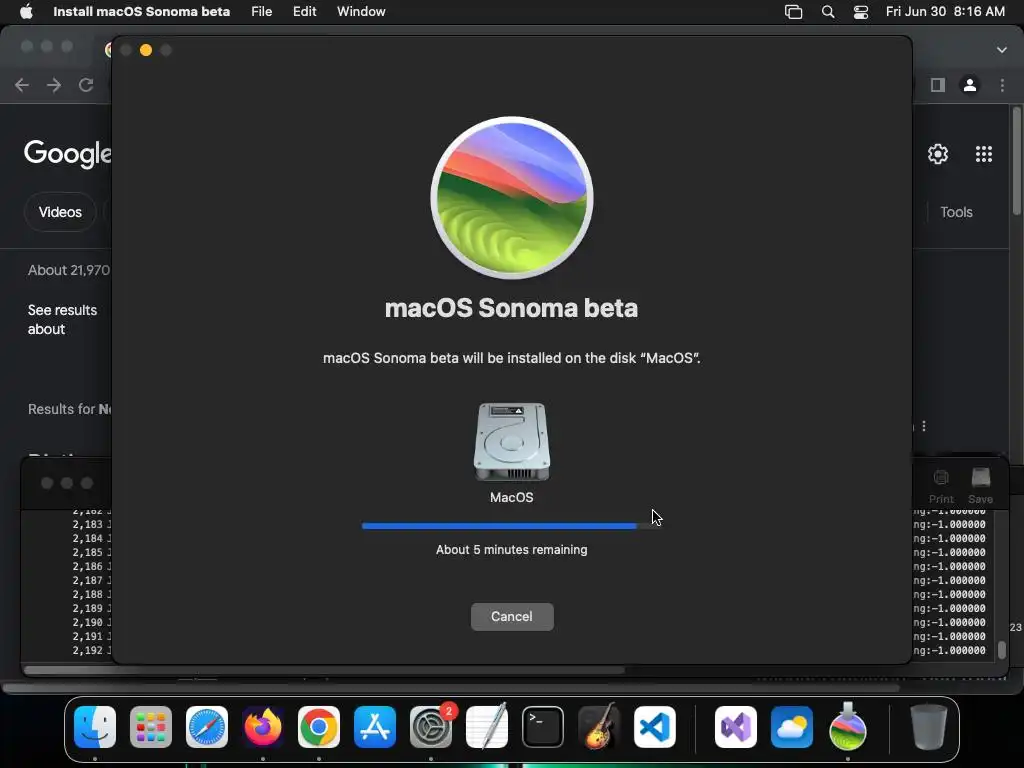Click the macOS Sonoma beta logo image

coord(512,197)
